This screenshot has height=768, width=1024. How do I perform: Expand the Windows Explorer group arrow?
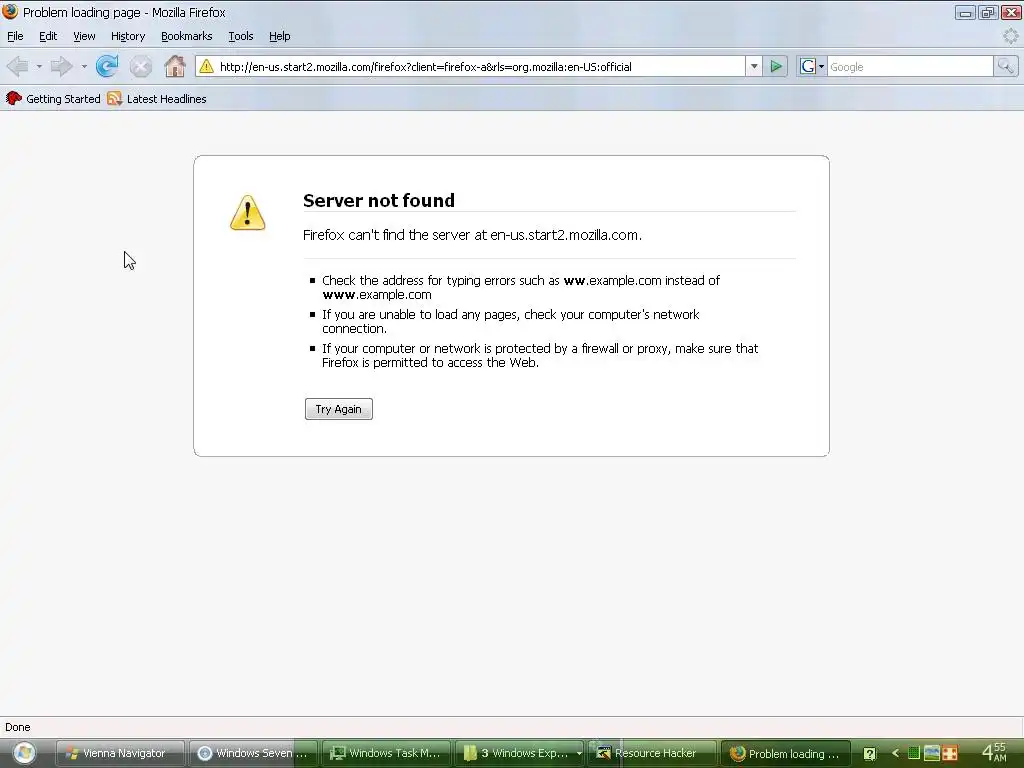tap(579, 753)
